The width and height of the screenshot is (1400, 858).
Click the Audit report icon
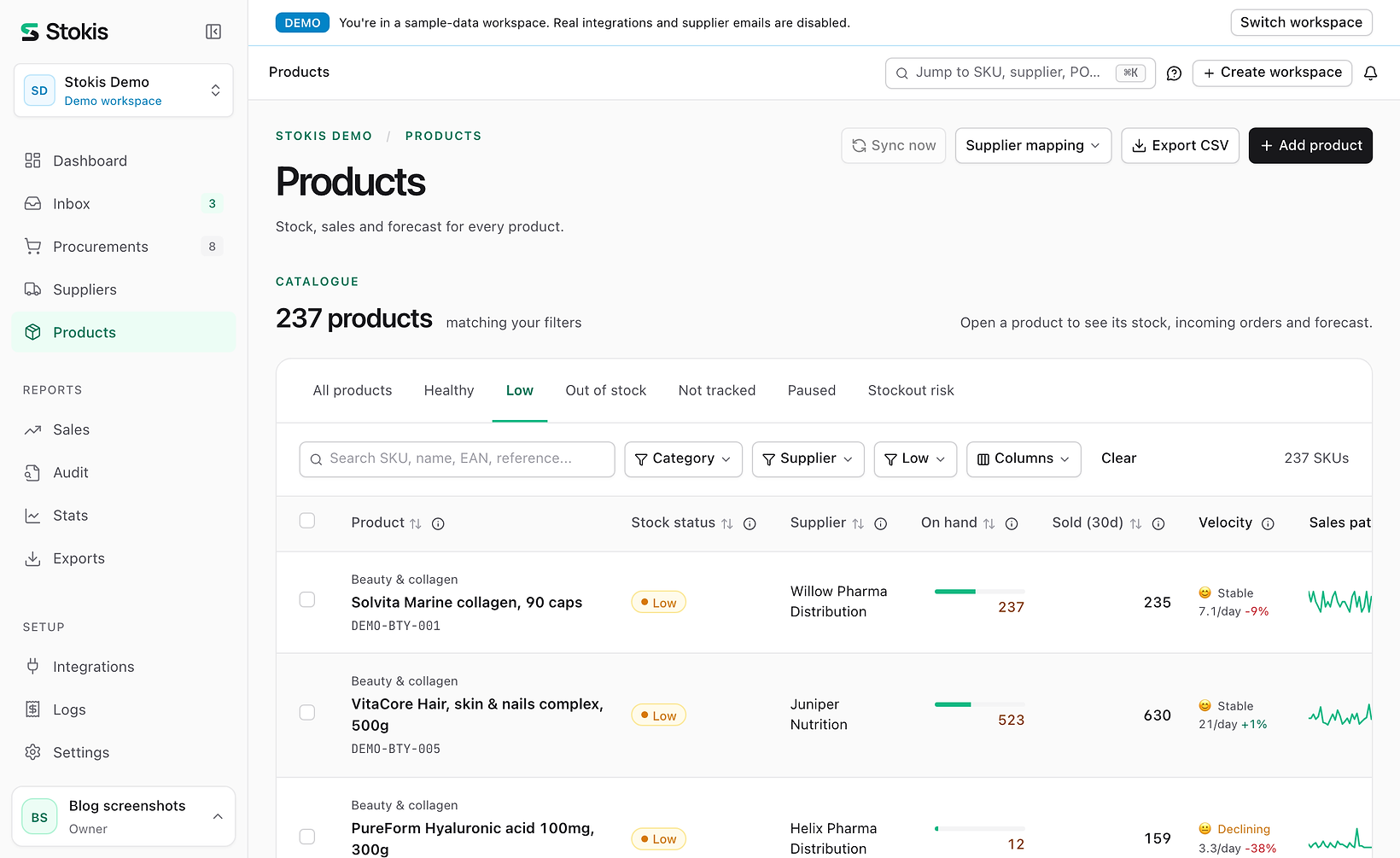[x=32, y=472]
